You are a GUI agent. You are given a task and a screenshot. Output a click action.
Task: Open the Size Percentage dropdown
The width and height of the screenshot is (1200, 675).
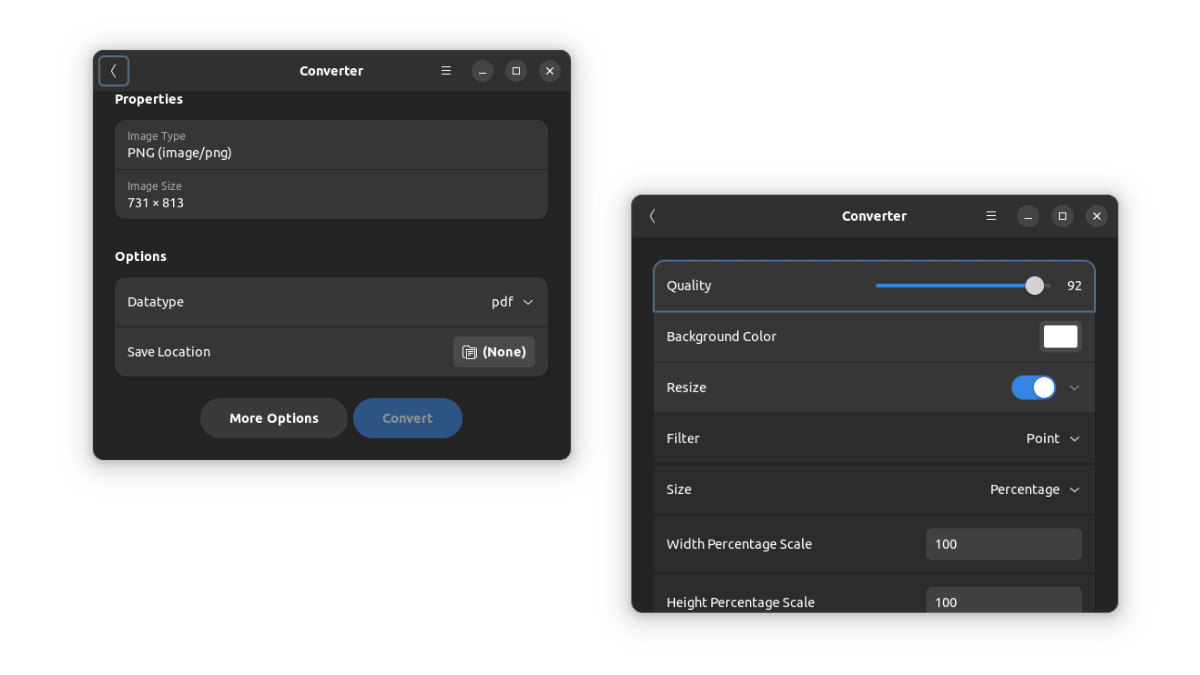(1034, 490)
